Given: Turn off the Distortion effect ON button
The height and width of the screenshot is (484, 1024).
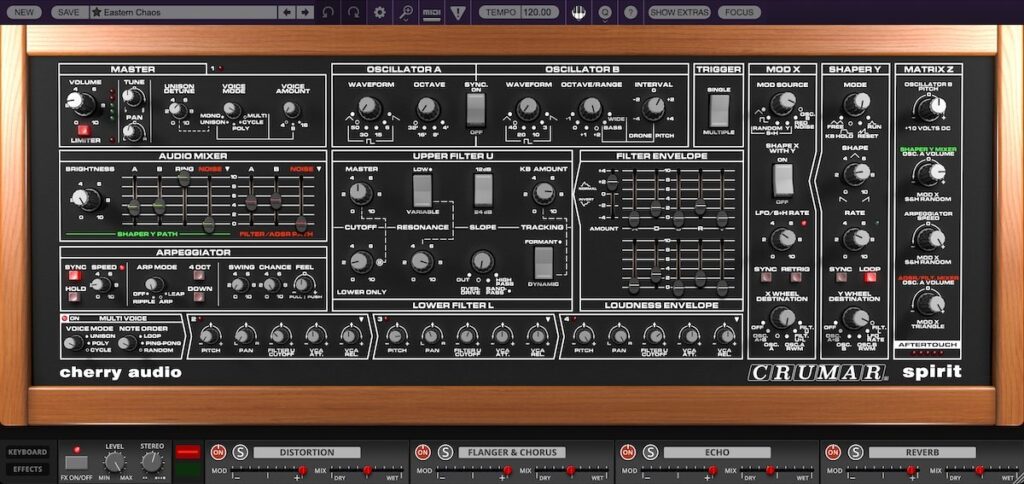Looking at the screenshot, I should click(217, 452).
